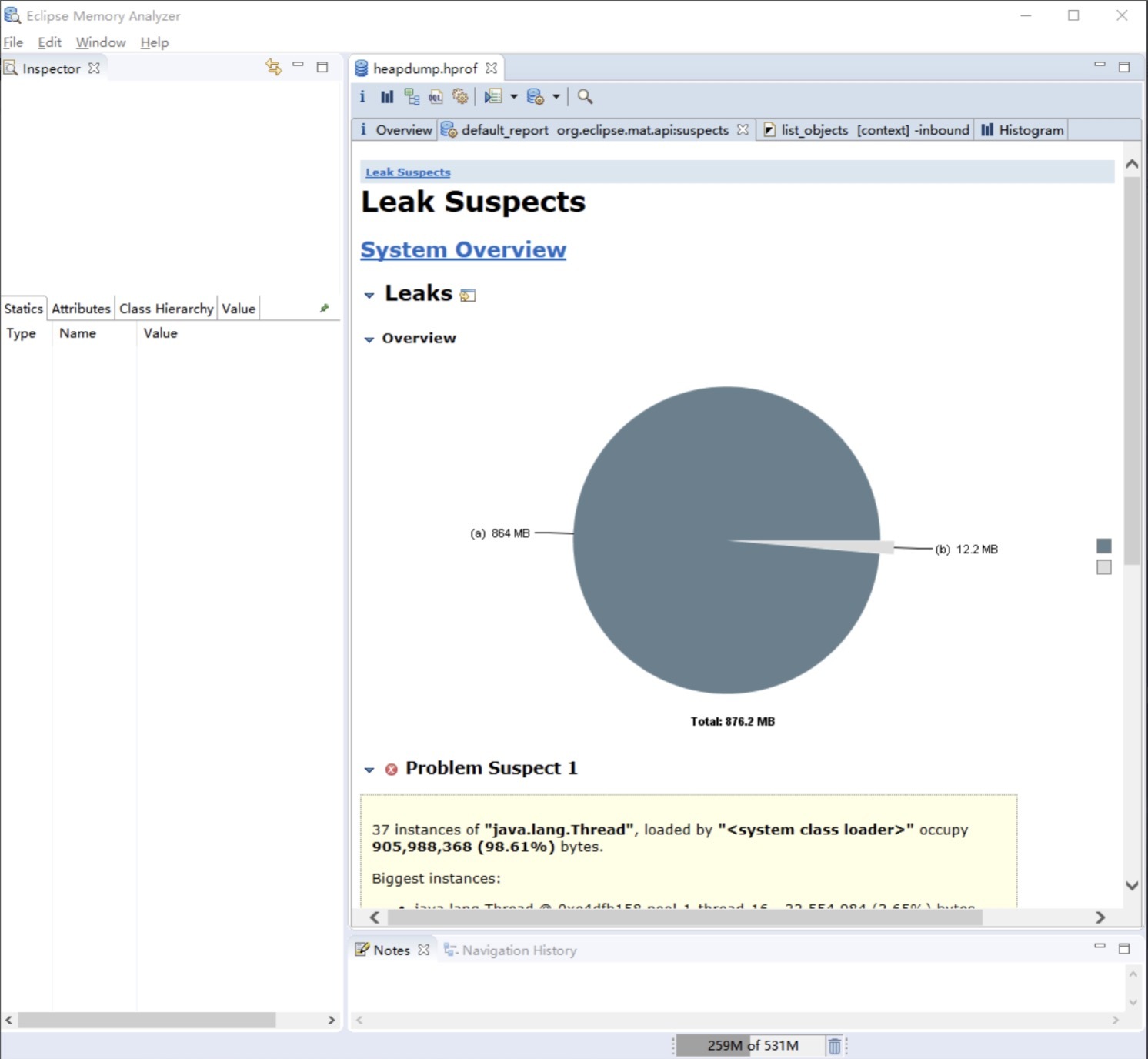Screen dimensions: 1148x1059
Task: Open the Histogram toolbar icon
Action: (x=387, y=97)
